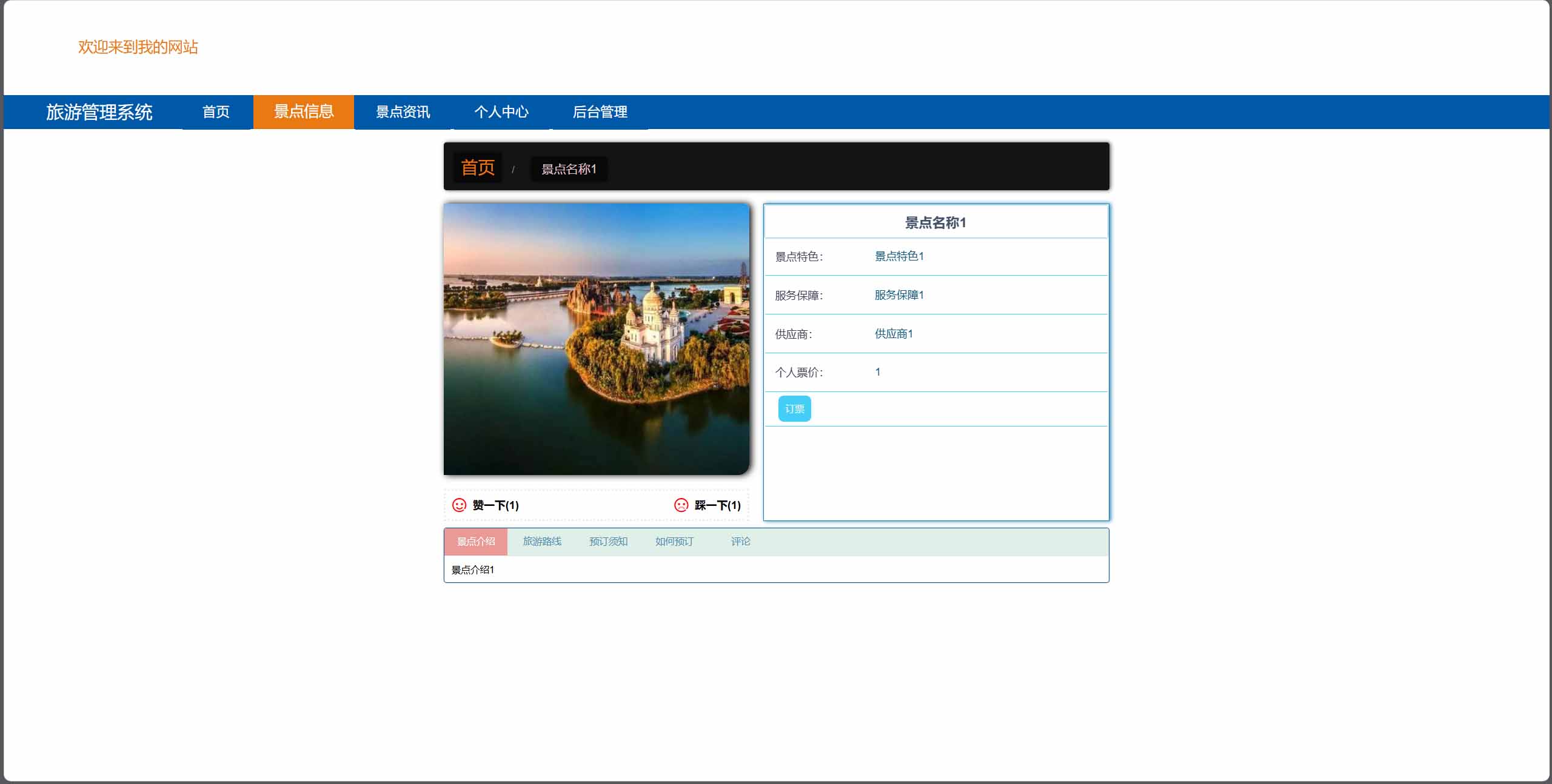Open 后台管理 navigation item
This screenshot has height=784, width=1552.
[600, 112]
